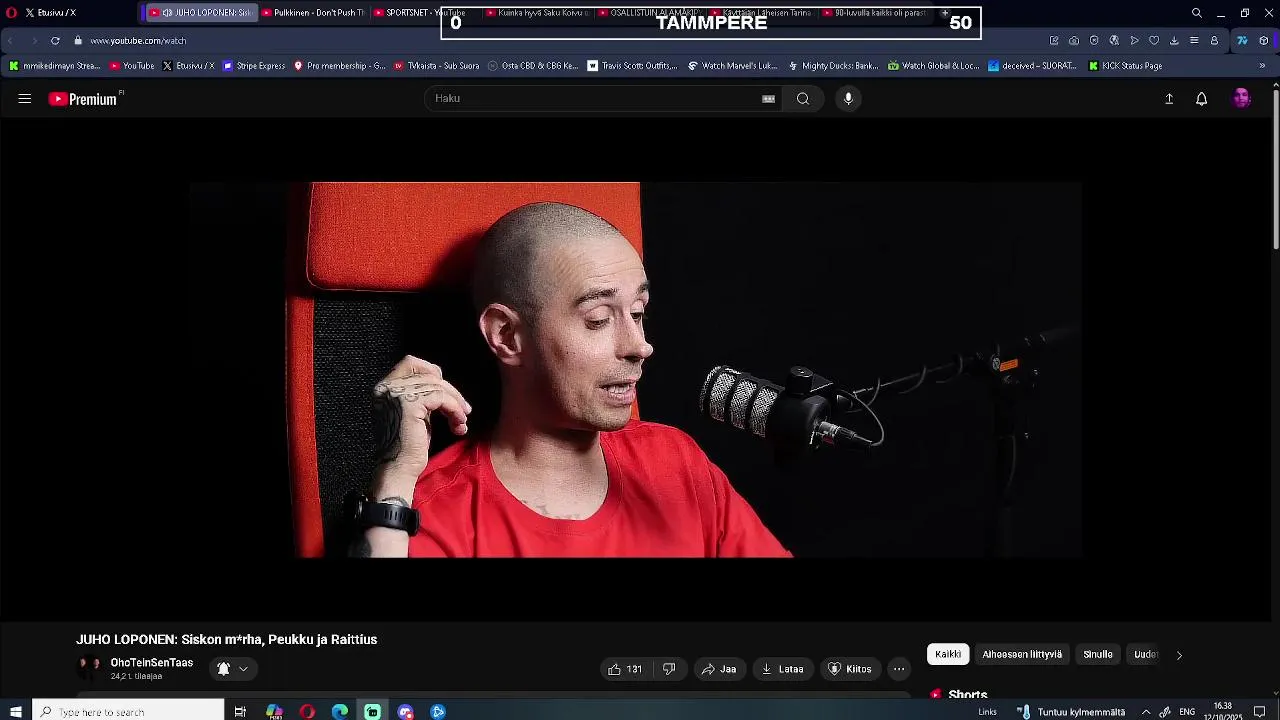This screenshot has height=720, width=1280.
Task: Switch to Pulkkinen - Don't Push tab
Action: click(x=313, y=13)
